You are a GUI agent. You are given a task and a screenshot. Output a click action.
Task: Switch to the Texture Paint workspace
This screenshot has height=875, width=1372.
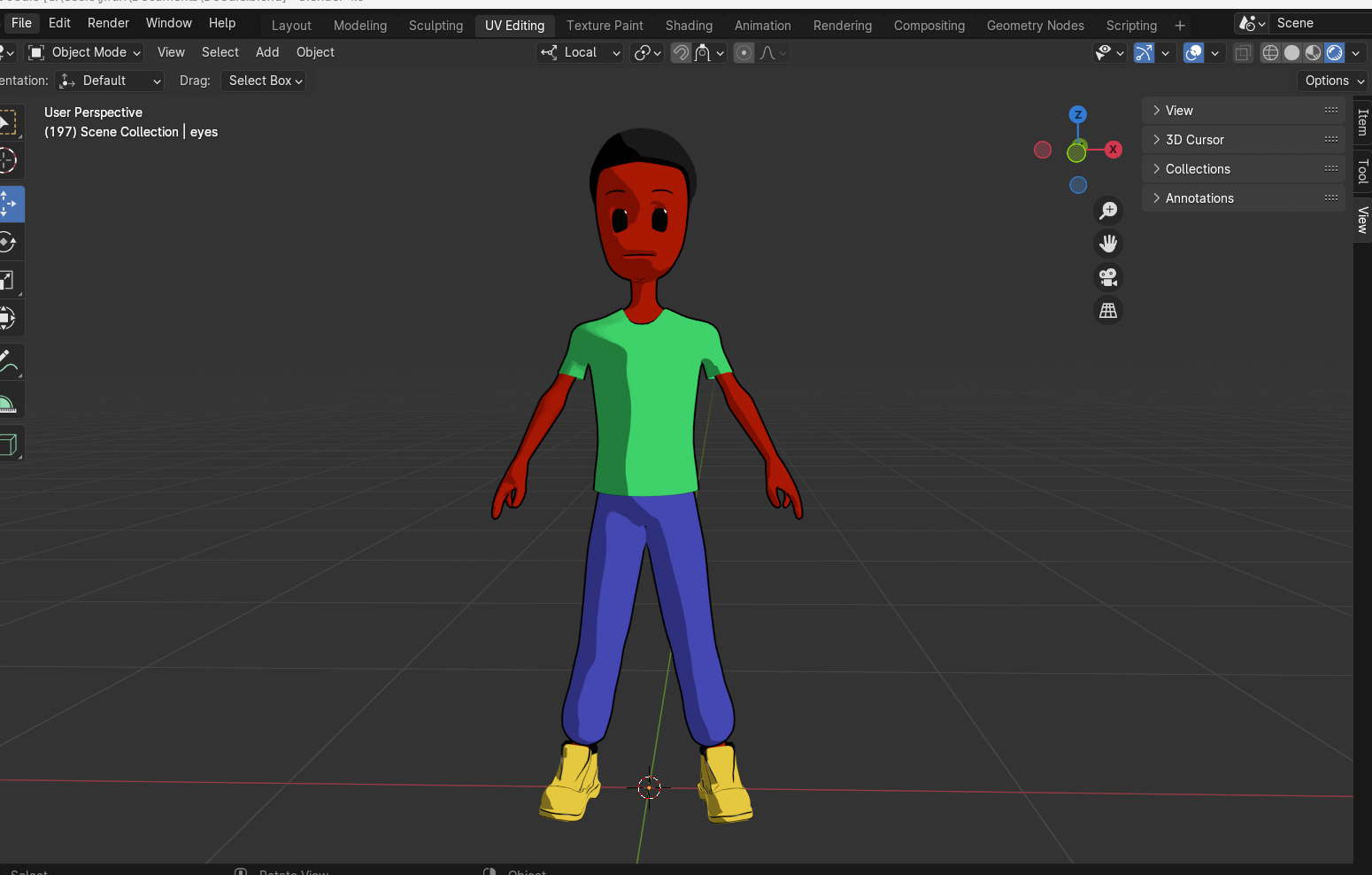[x=605, y=26]
